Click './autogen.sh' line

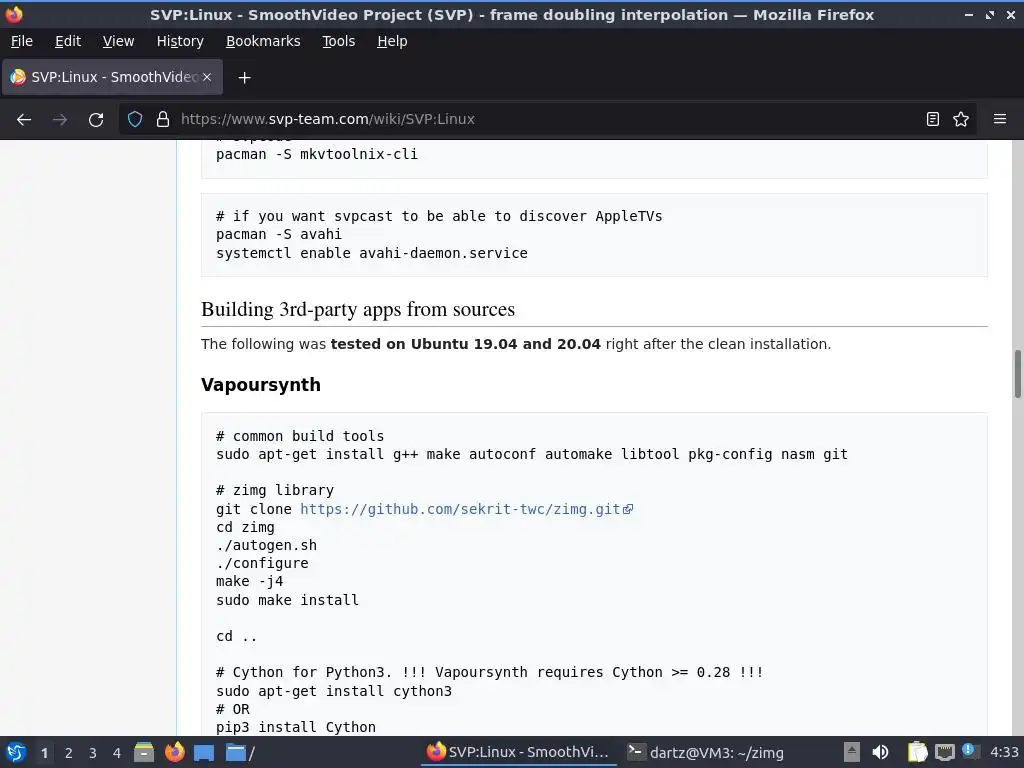[266, 545]
